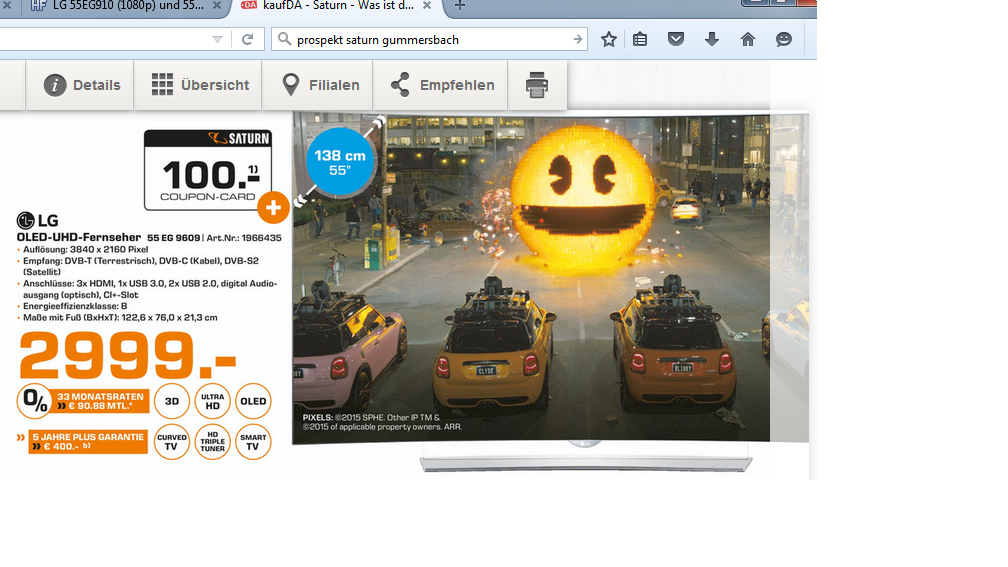Open the bookmarks list icon
The width and height of the screenshot is (1008, 567).
pos(640,39)
